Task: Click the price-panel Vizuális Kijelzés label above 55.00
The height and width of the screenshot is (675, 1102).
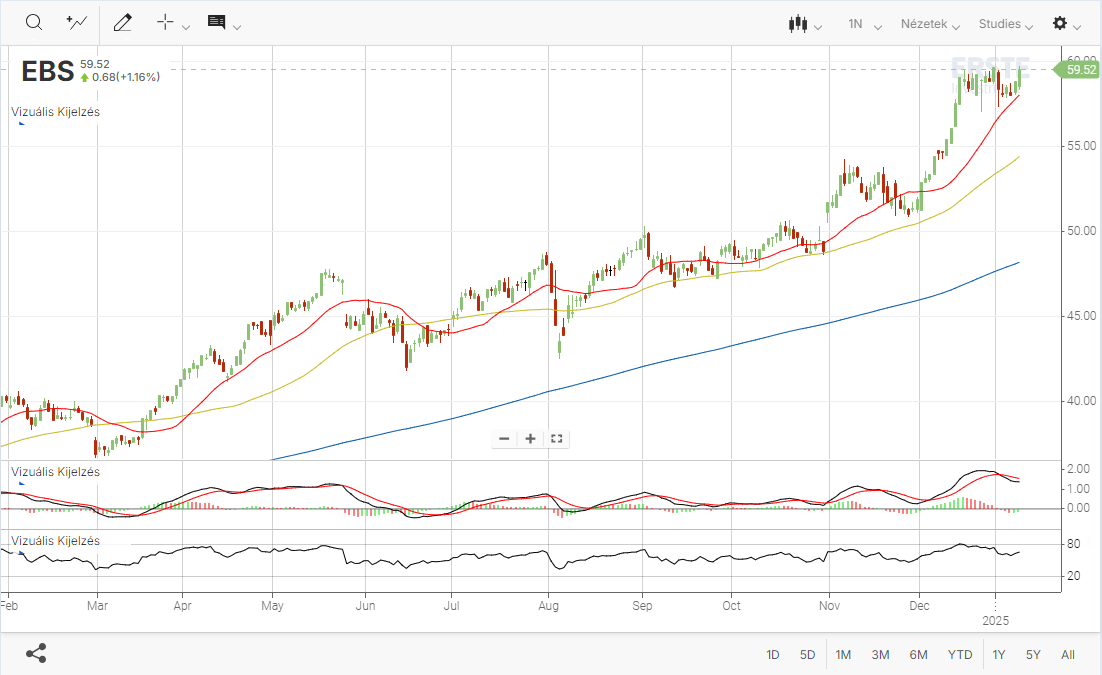Action: (x=56, y=112)
